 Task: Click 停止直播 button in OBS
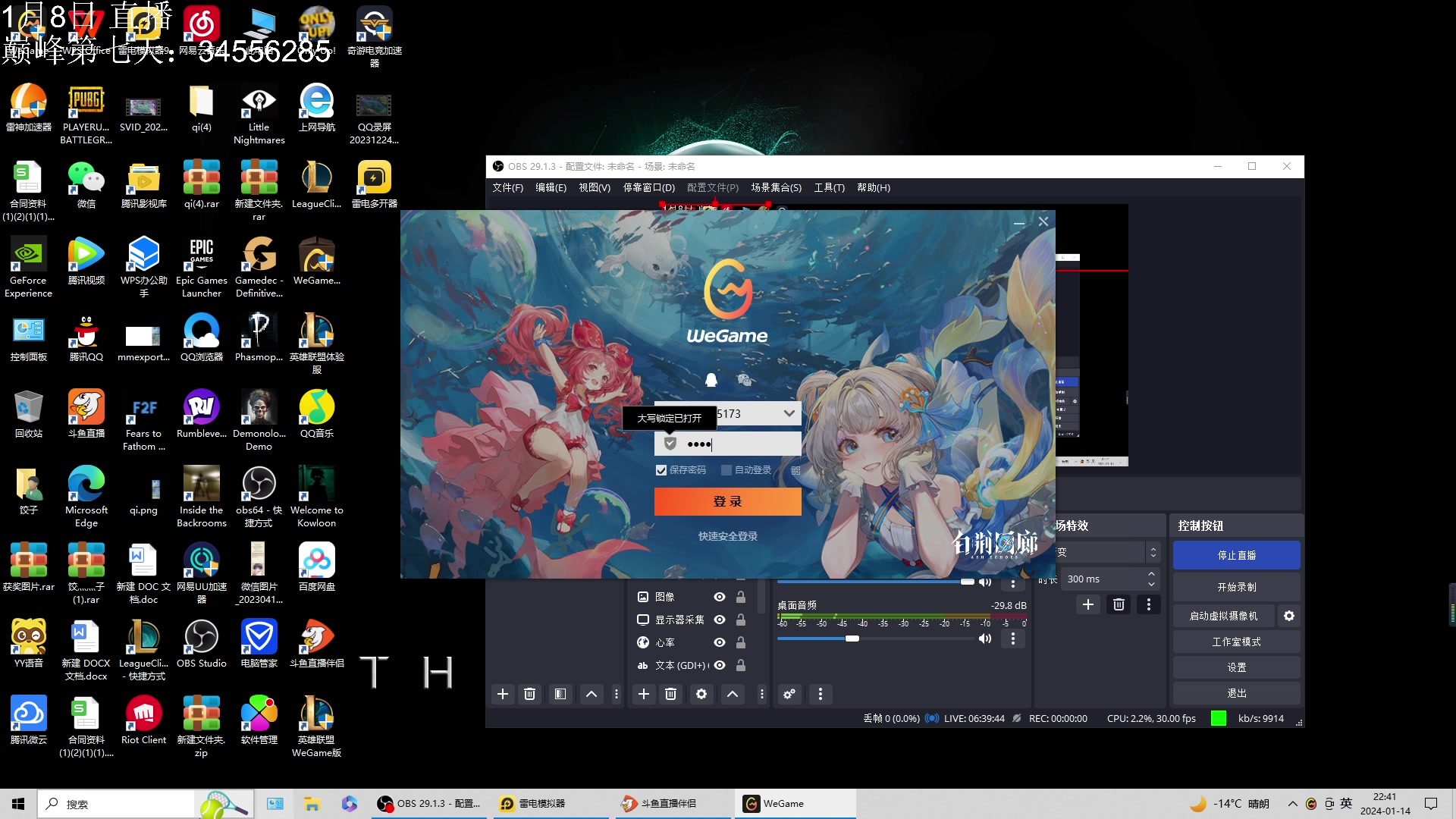(x=1236, y=555)
